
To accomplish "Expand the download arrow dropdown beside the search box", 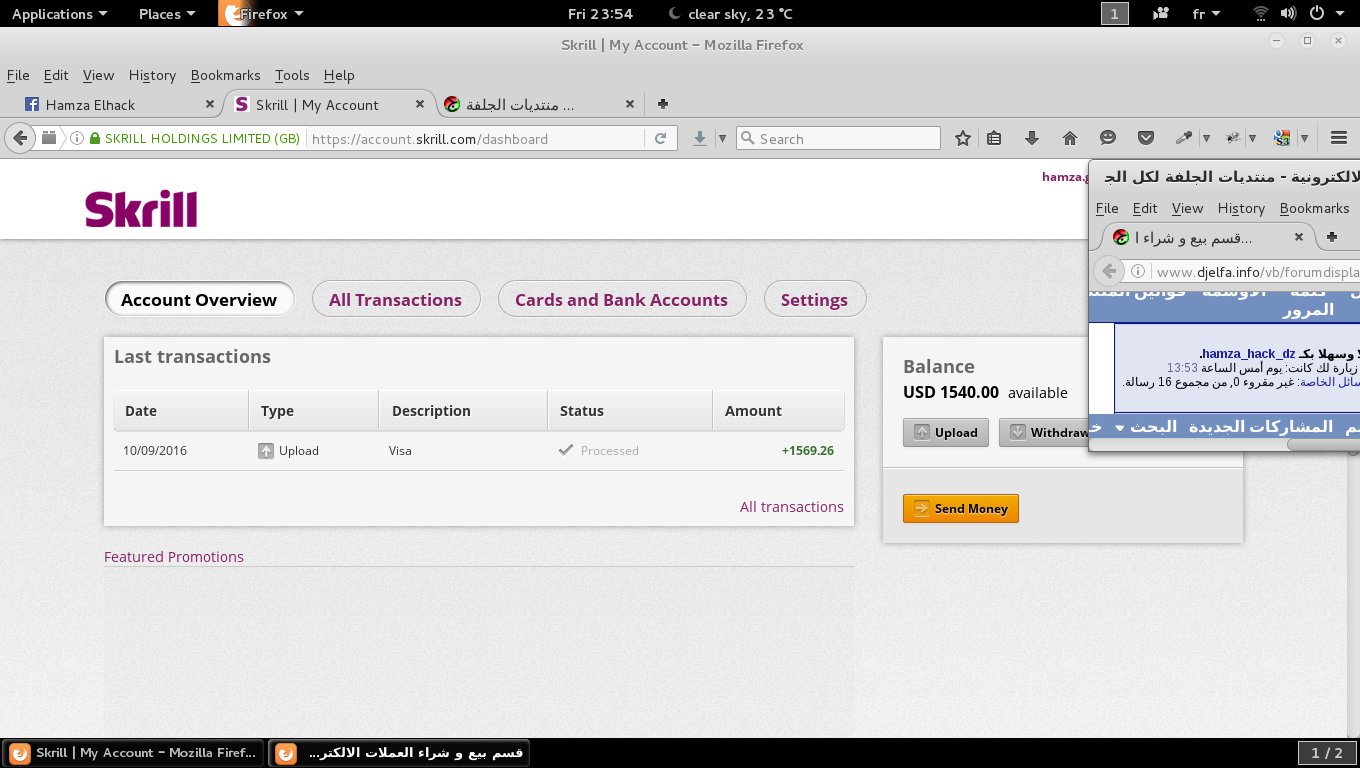I will 722,139.
